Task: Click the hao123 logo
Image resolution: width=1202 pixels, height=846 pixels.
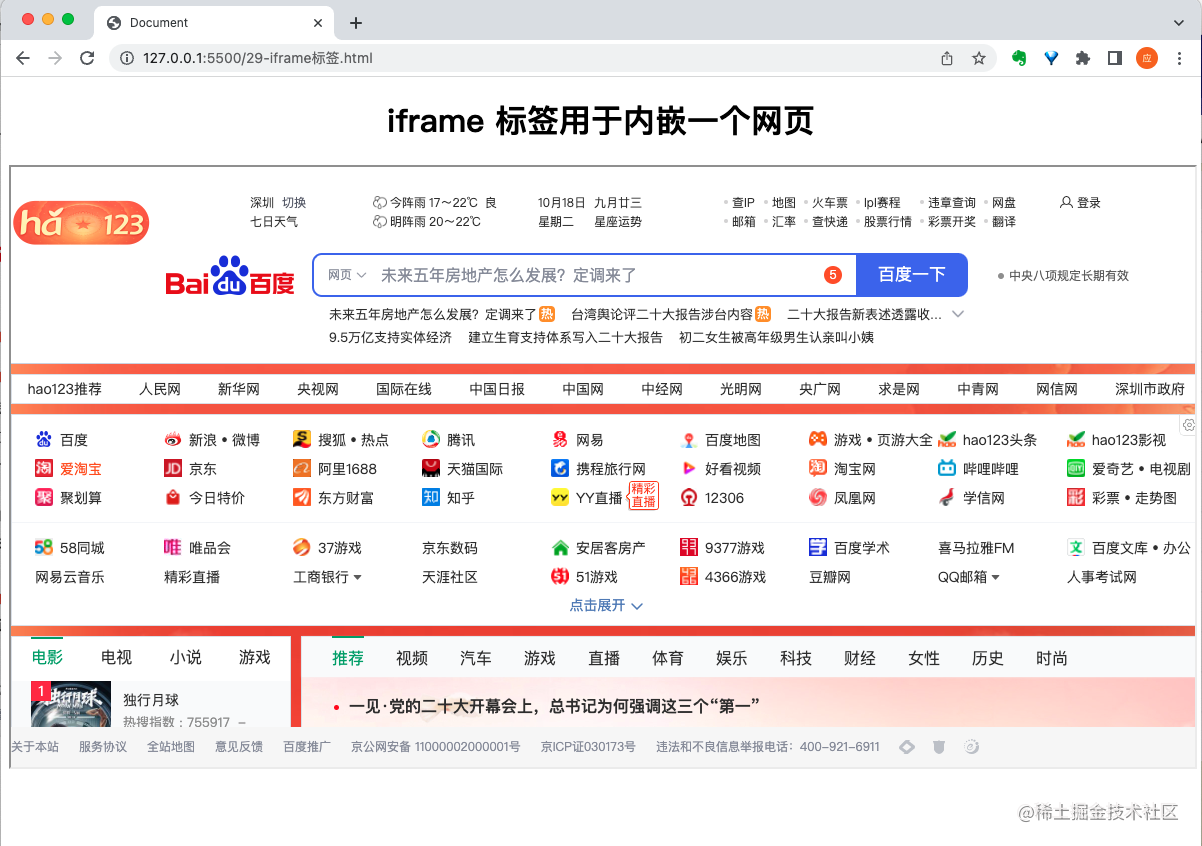Action: pyautogui.click(x=81, y=222)
